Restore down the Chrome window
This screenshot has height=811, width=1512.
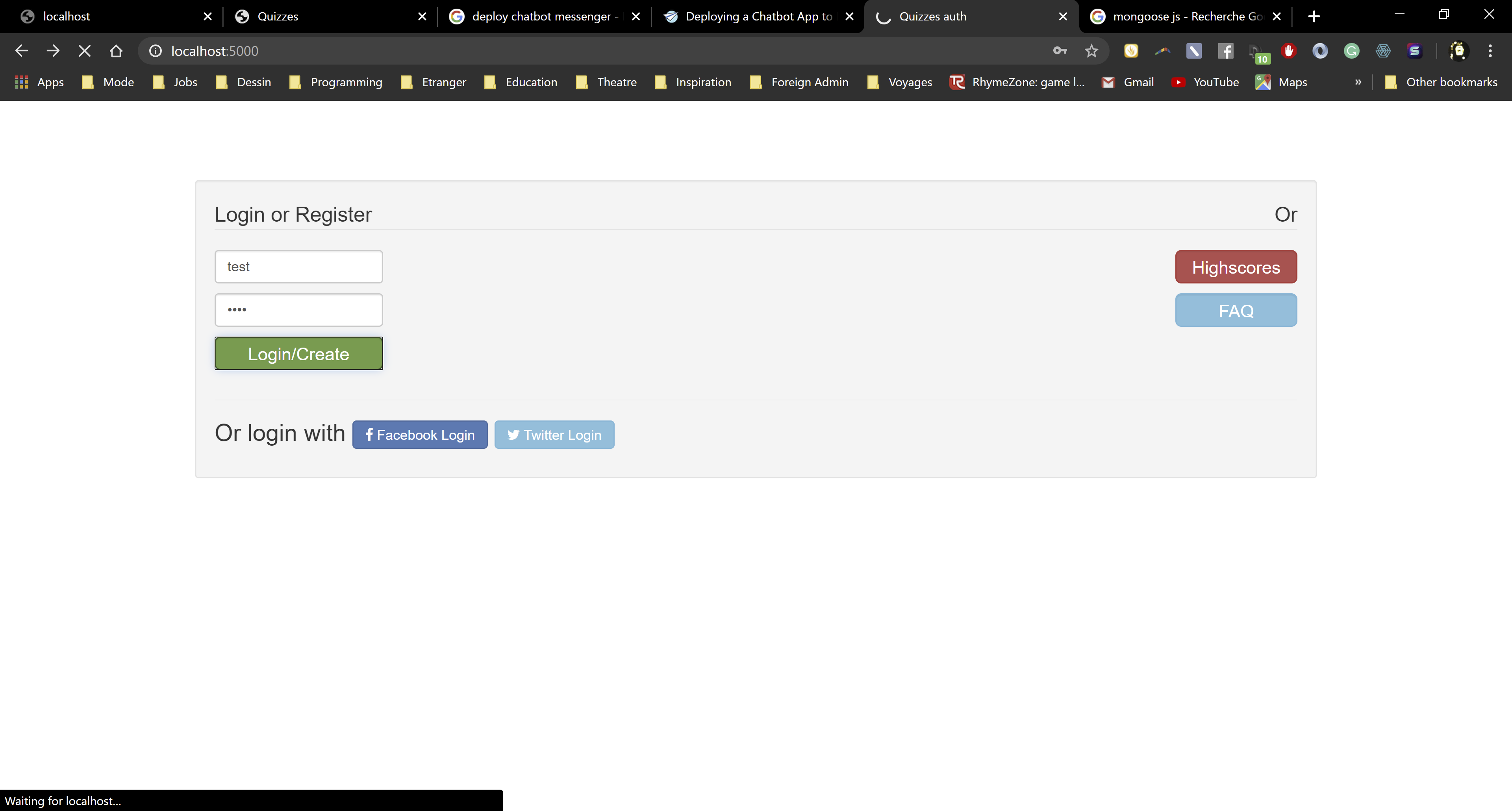tap(1444, 14)
